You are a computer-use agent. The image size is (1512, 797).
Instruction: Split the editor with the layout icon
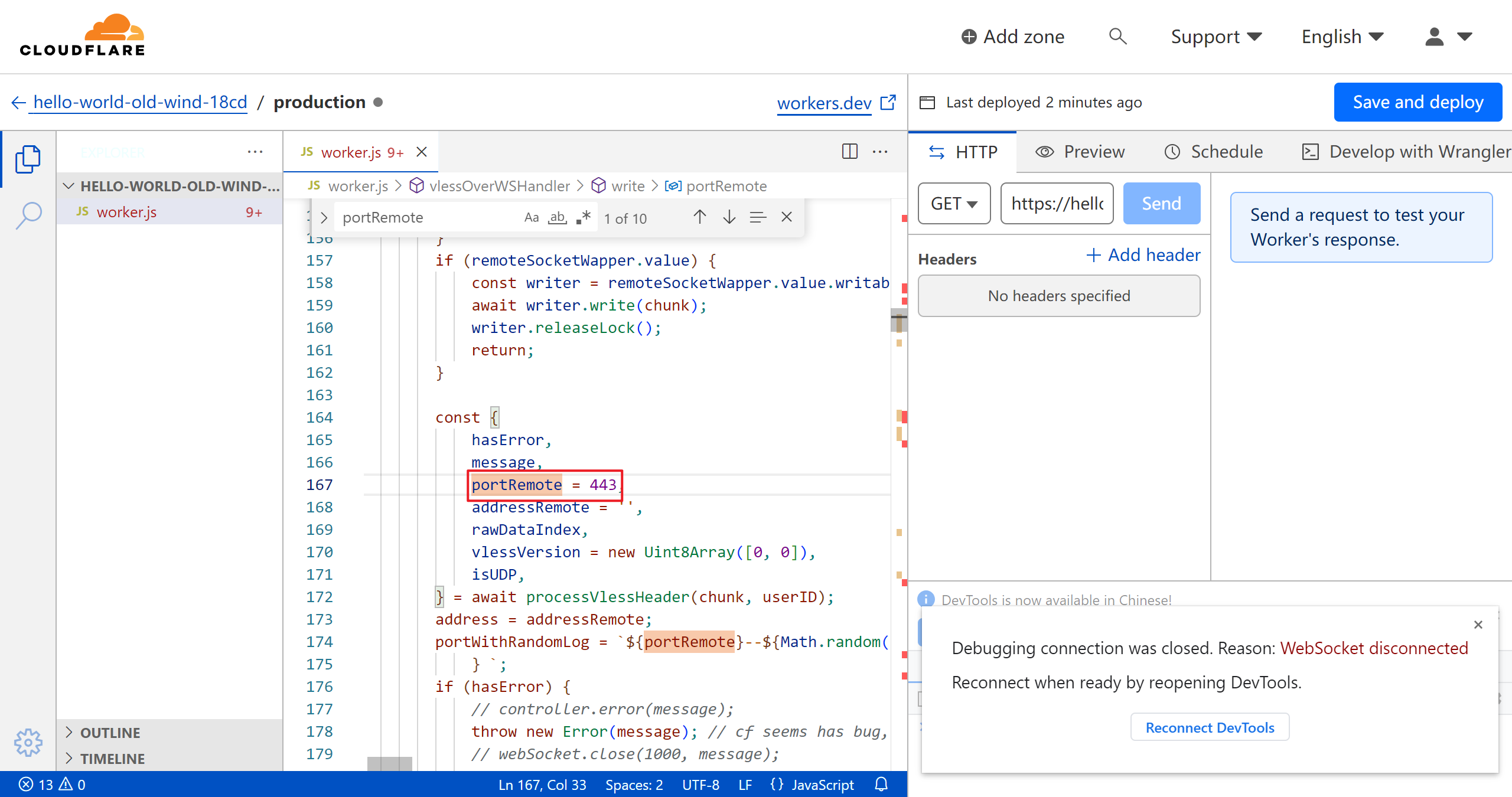(x=849, y=152)
